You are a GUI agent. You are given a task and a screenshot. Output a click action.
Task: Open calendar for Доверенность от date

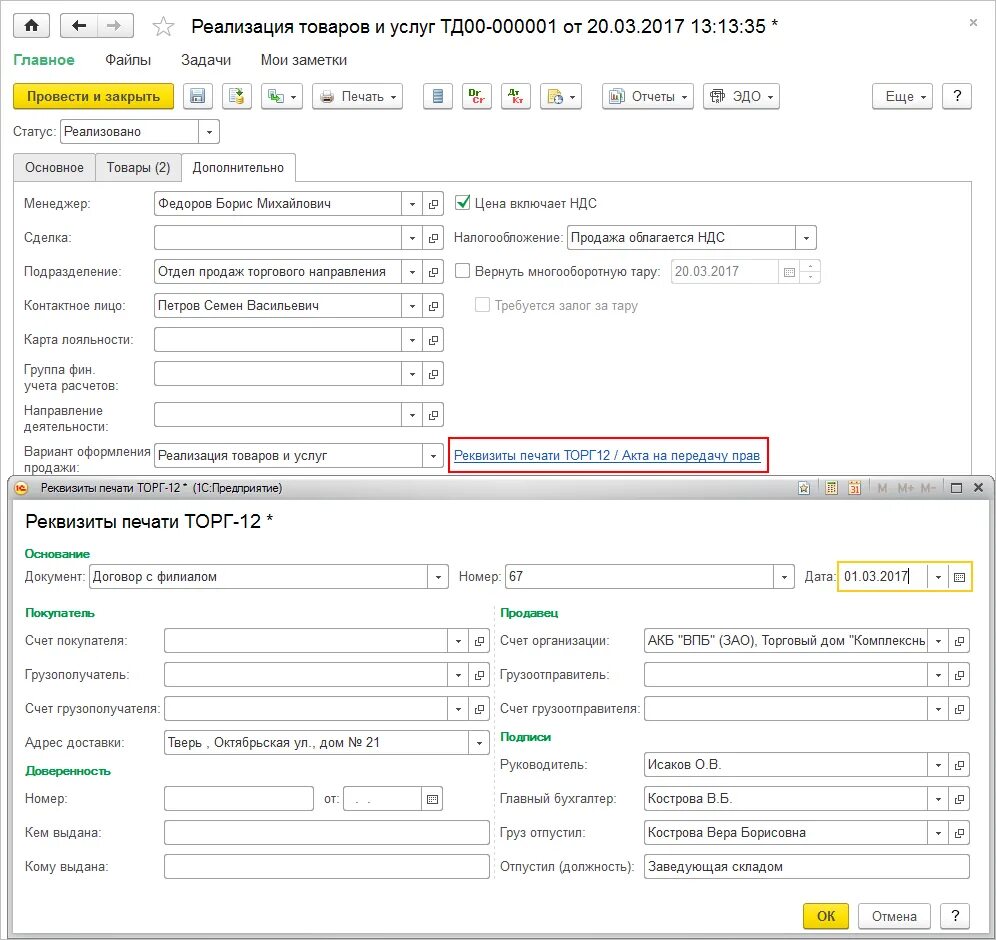pos(432,799)
